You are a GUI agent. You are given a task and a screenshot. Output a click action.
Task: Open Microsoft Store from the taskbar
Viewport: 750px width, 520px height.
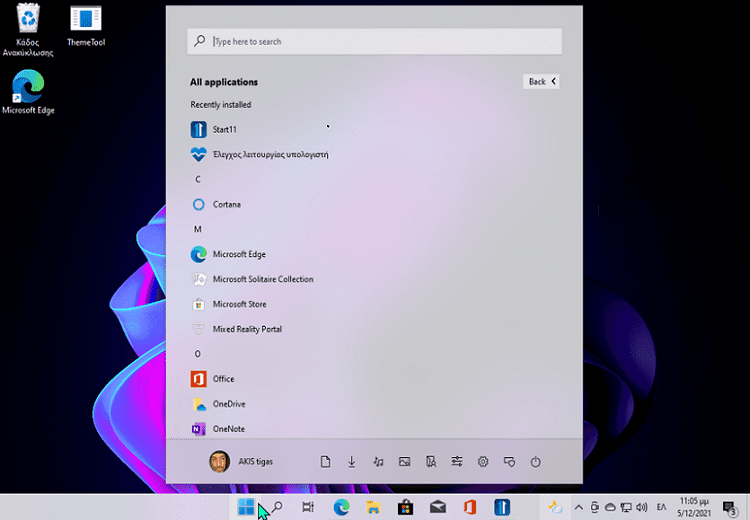point(406,507)
